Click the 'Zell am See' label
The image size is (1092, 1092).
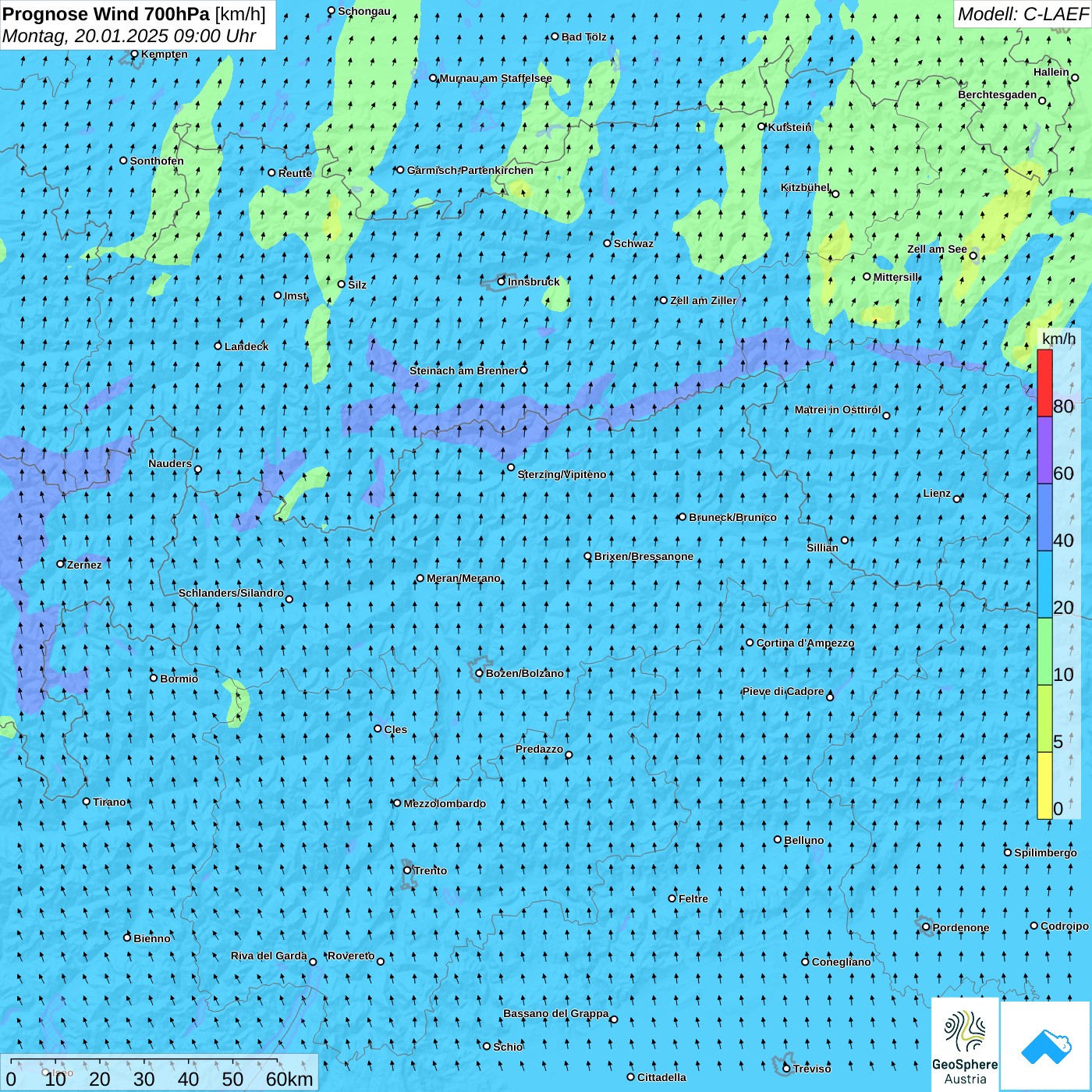click(x=938, y=250)
